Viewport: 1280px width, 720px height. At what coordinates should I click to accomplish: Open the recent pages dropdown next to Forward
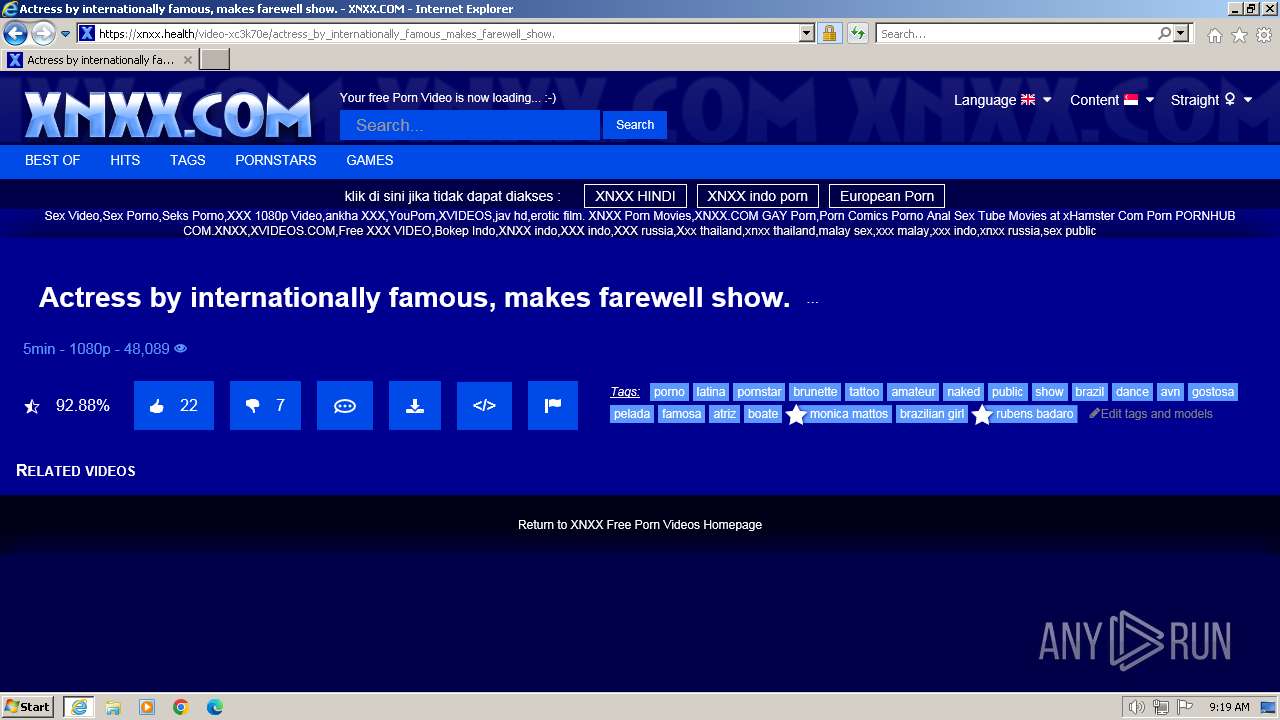coord(65,33)
